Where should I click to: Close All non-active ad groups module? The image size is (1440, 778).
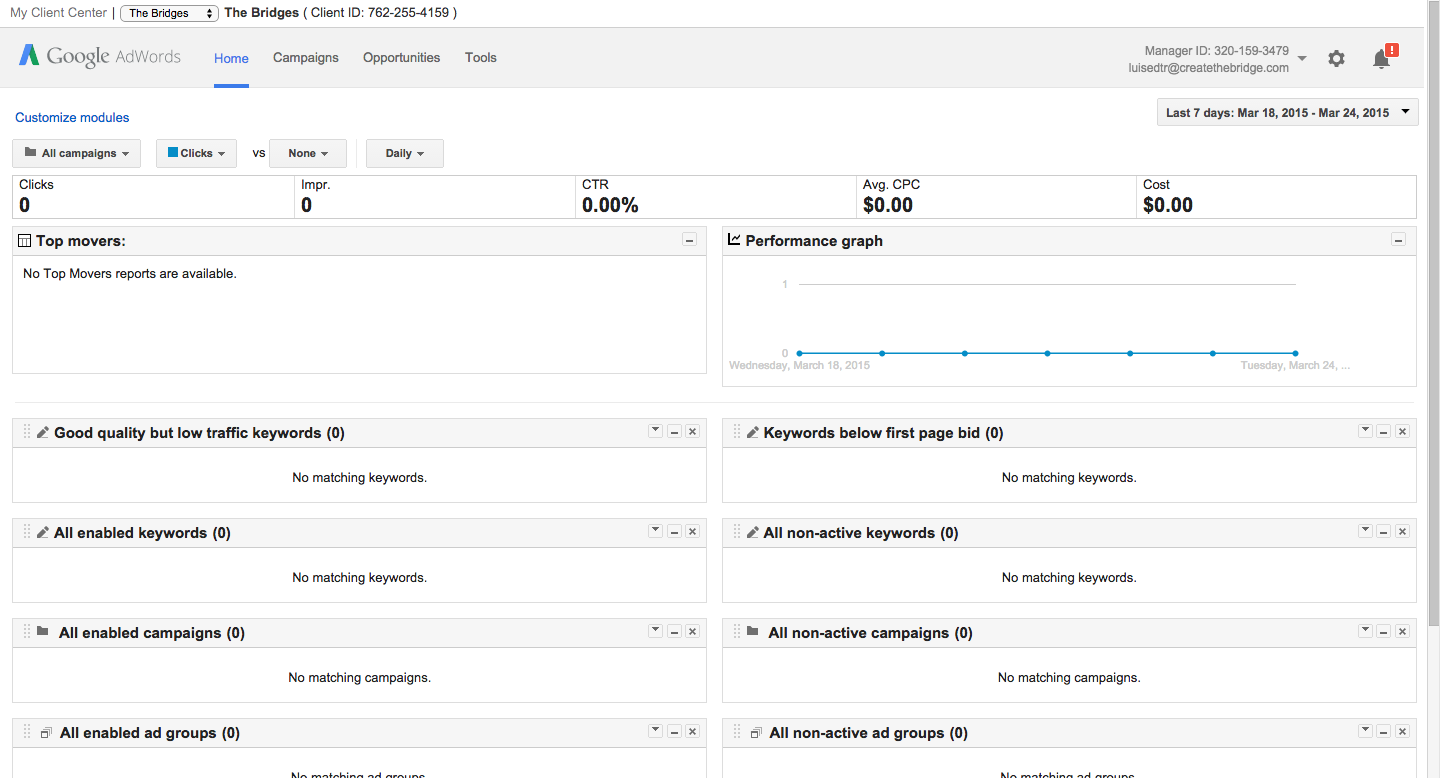pyautogui.click(x=1402, y=731)
